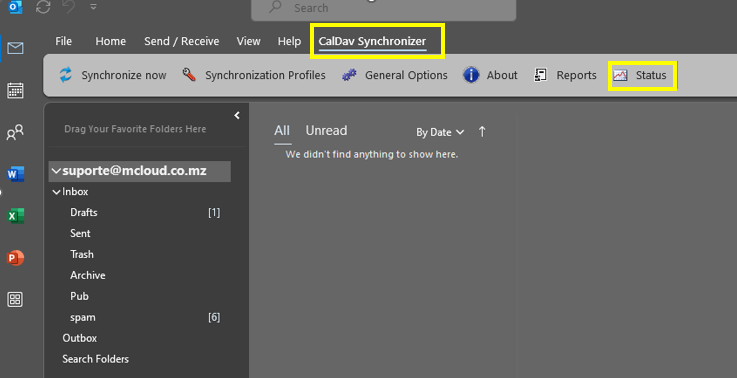Switch to Calendar in left sidebar

click(15, 90)
